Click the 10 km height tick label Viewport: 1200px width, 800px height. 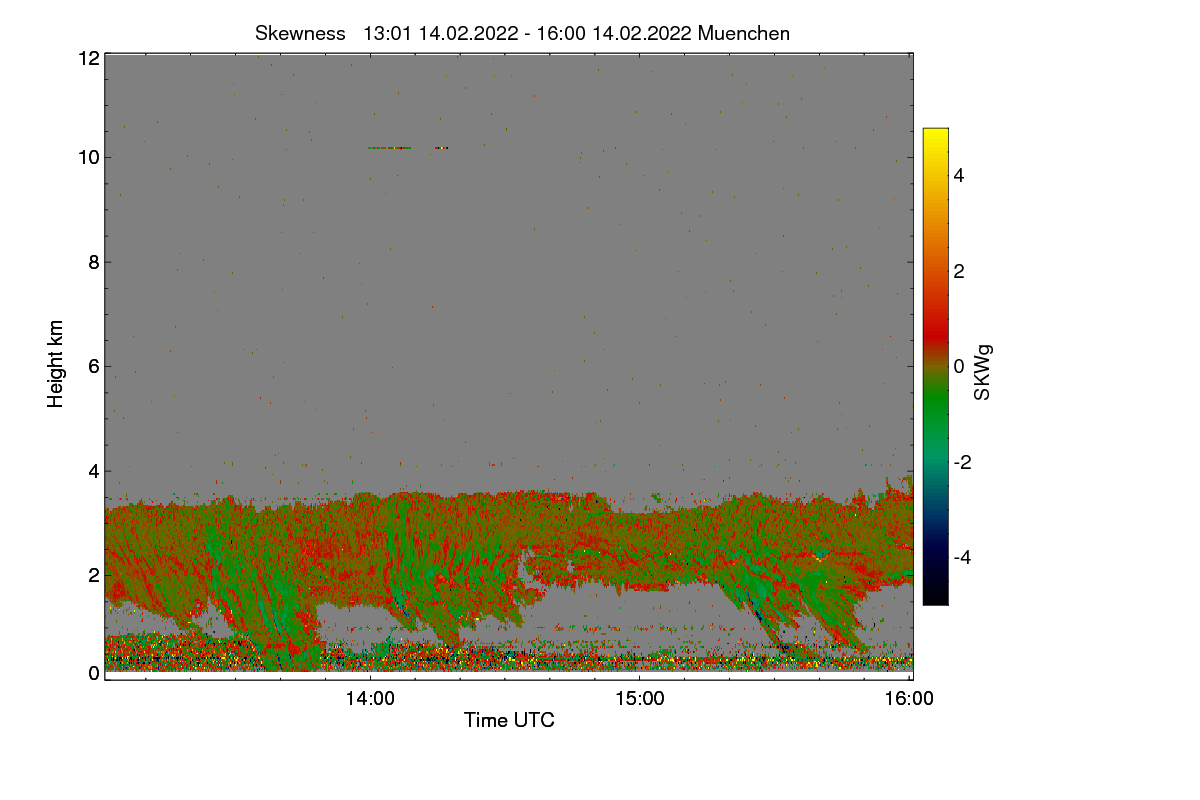click(x=87, y=157)
